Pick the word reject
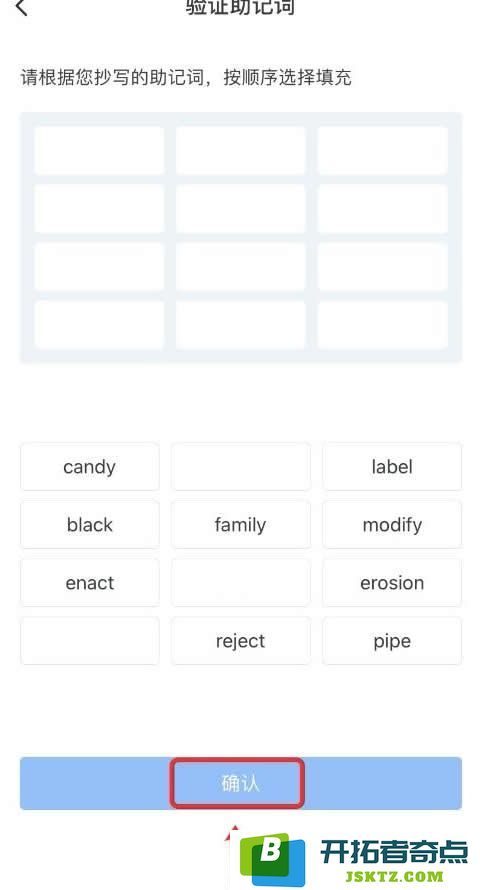The width and height of the screenshot is (480, 890). pyautogui.click(x=241, y=641)
